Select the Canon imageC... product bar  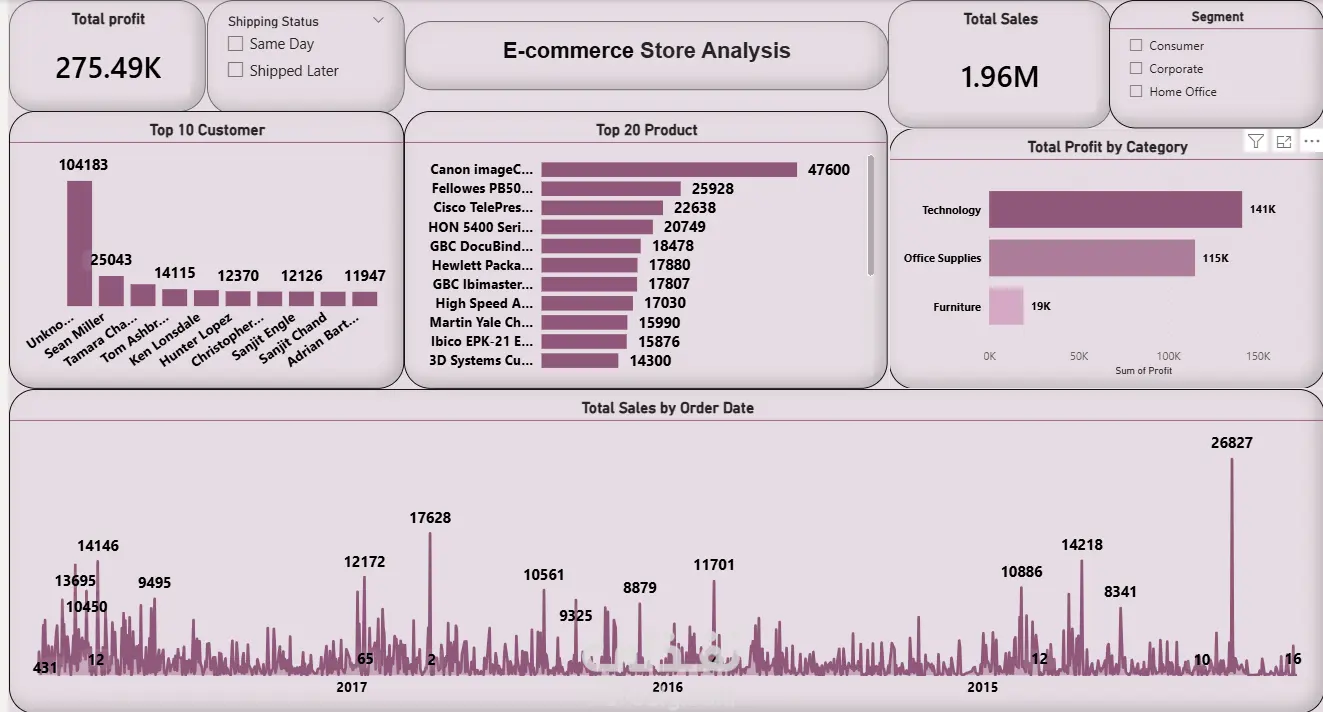(x=669, y=170)
